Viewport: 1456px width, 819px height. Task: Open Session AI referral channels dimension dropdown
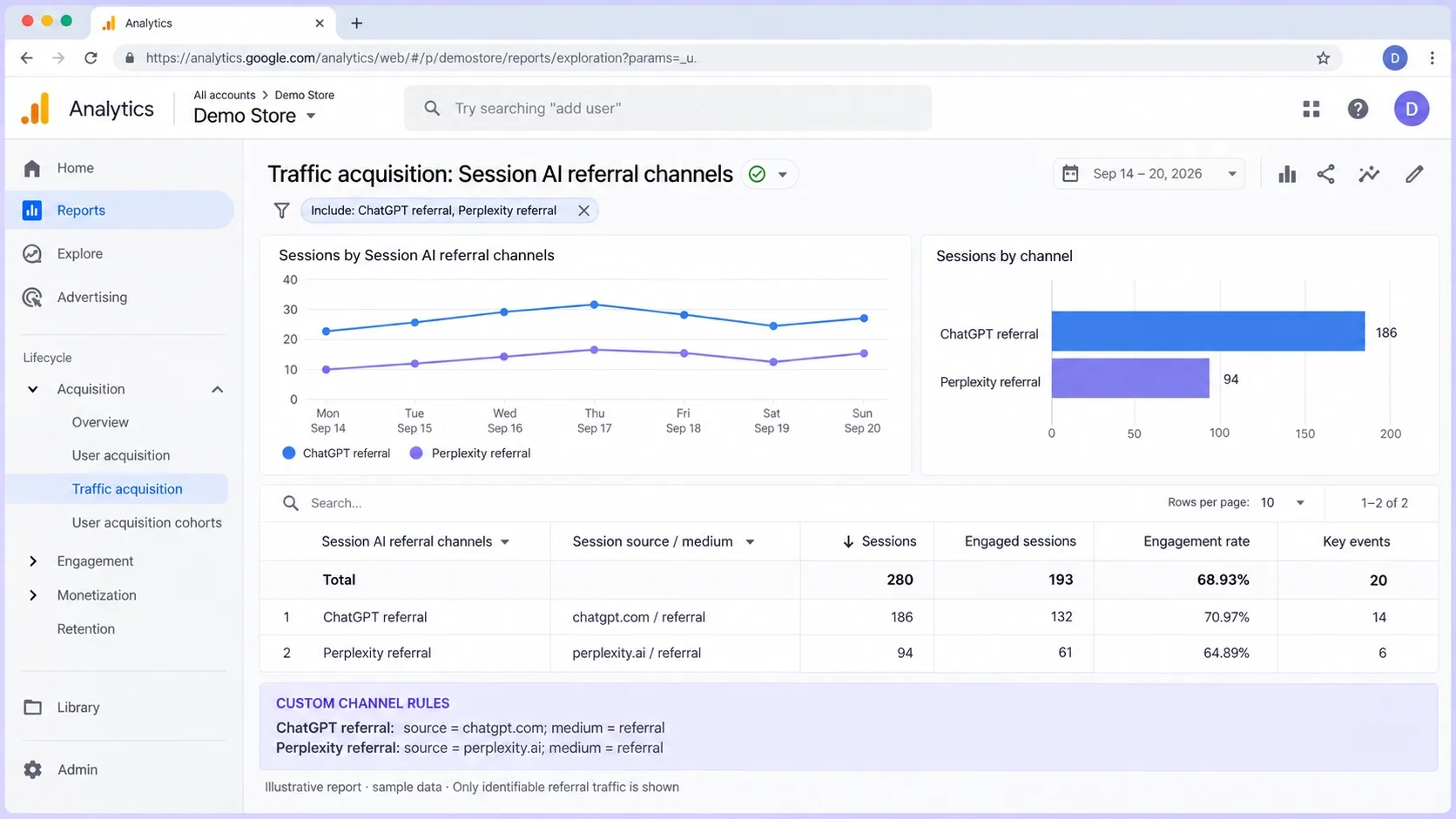coord(505,542)
